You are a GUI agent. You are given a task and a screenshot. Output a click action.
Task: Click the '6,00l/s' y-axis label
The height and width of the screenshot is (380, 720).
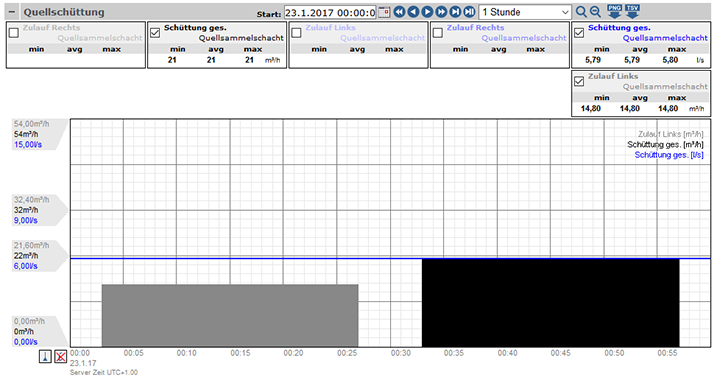[26, 266]
